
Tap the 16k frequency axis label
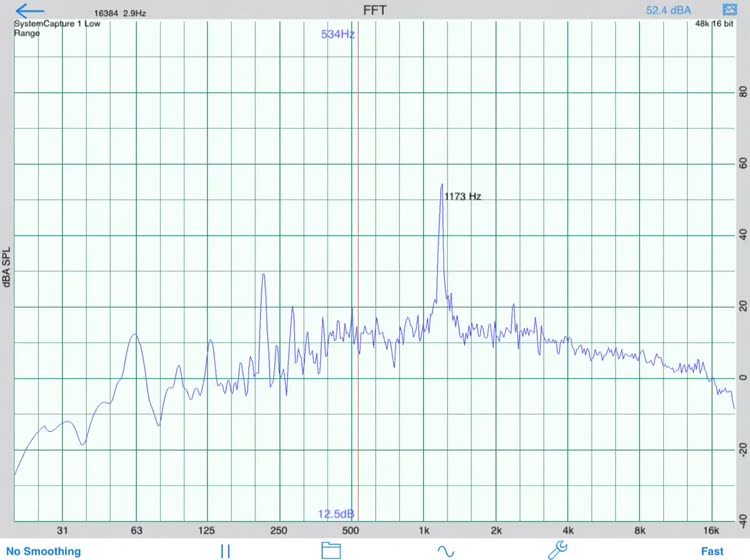click(711, 530)
